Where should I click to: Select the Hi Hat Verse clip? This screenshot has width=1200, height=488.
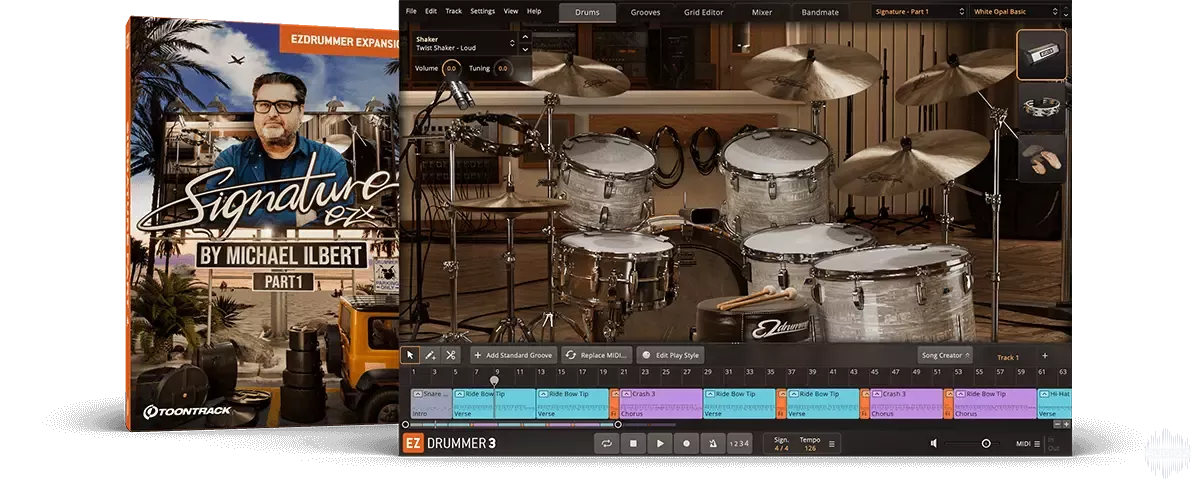pyautogui.click(x=1054, y=403)
